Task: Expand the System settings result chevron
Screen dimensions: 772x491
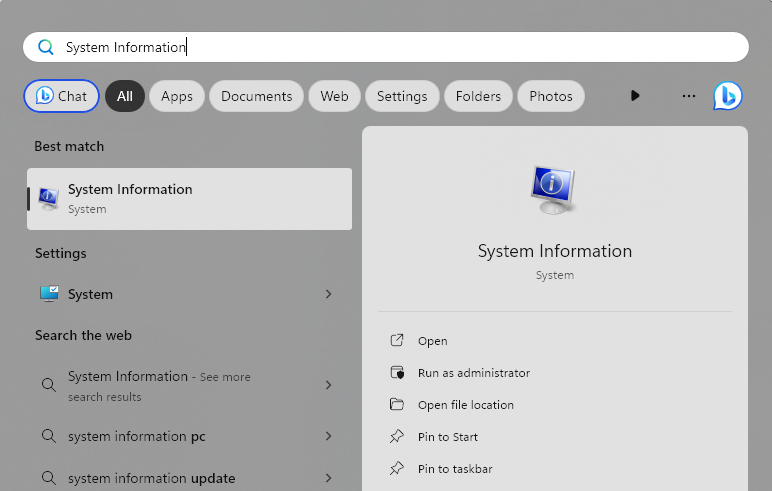Action: coord(328,294)
